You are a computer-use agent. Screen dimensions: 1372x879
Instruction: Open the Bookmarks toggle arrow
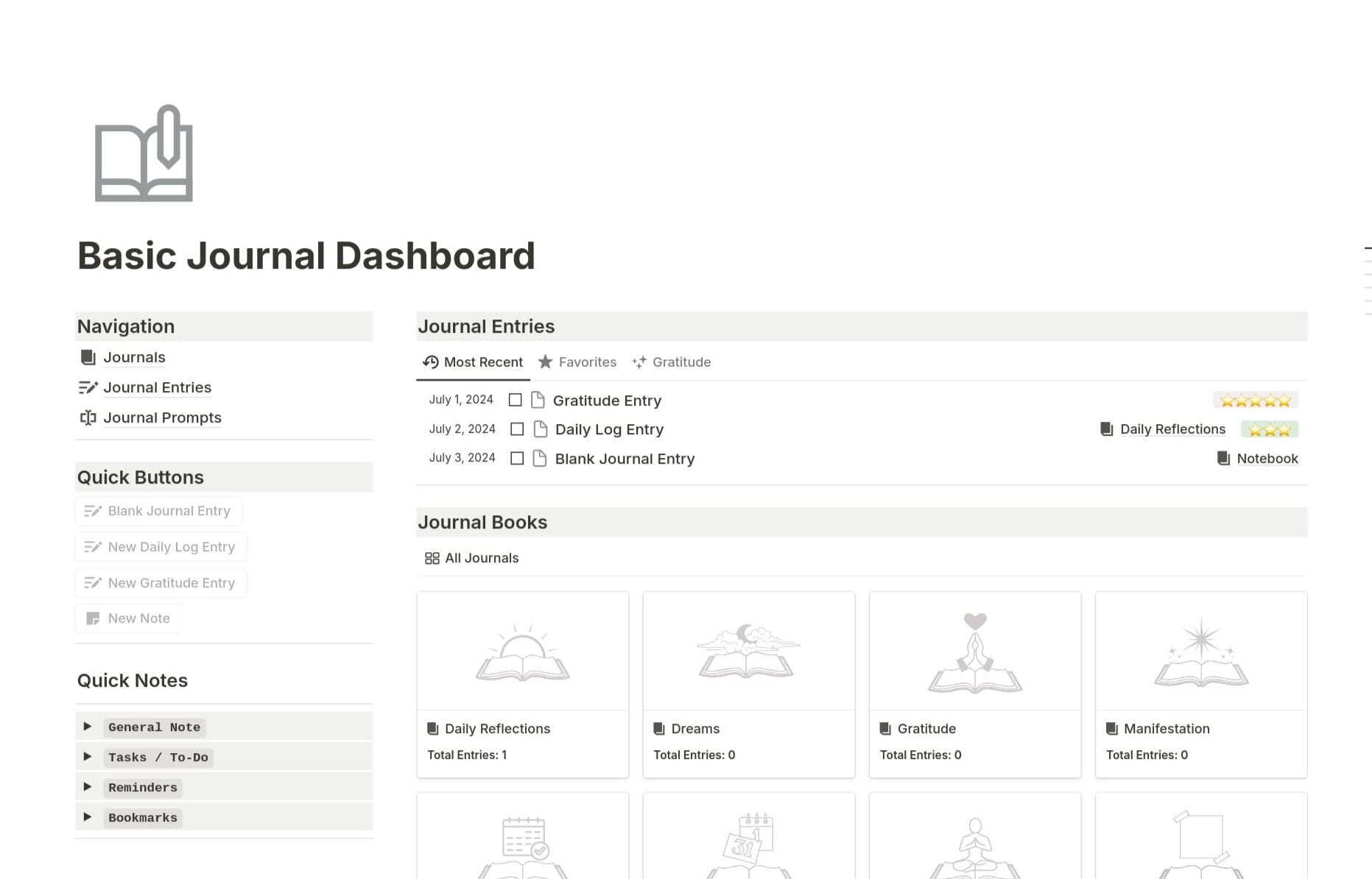click(x=88, y=817)
